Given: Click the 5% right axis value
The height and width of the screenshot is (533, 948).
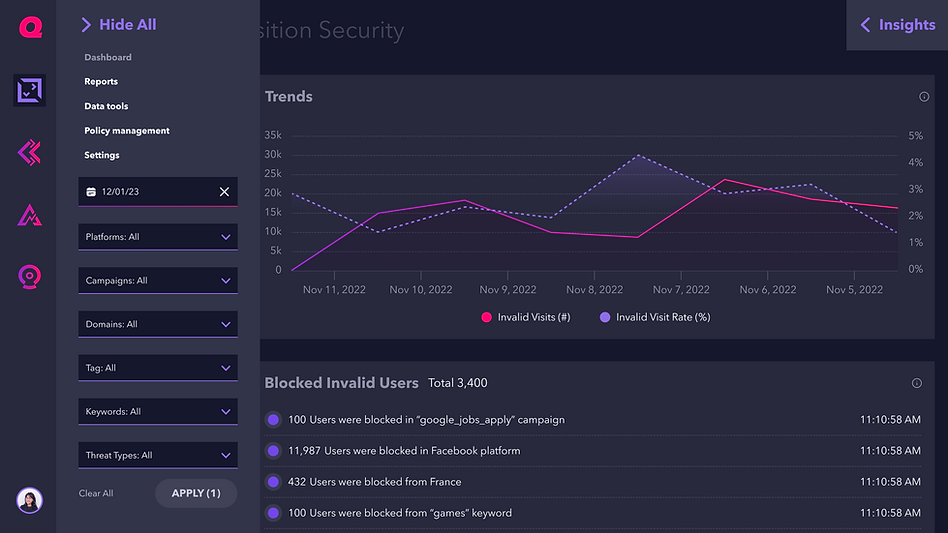Looking at the screenshot, I should click(915, 136).
